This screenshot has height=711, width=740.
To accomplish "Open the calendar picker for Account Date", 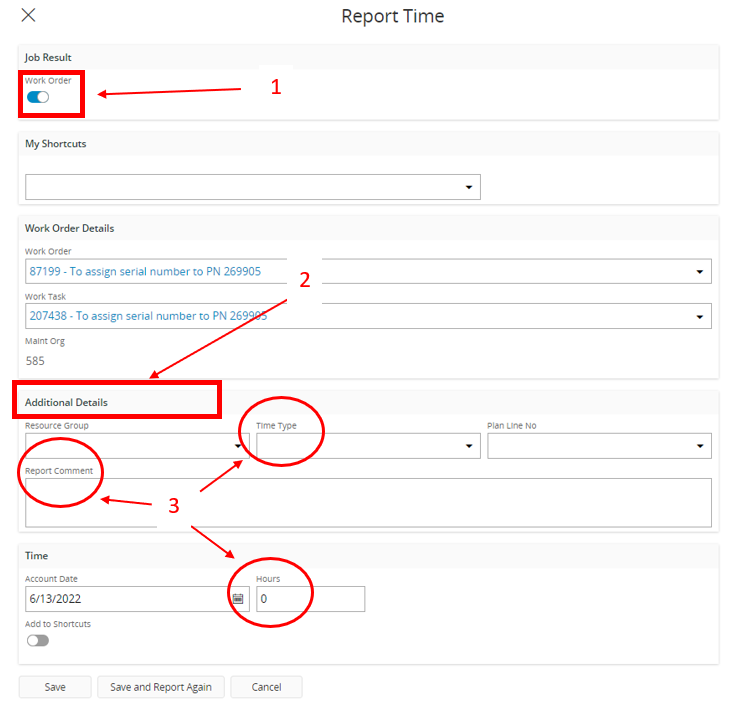I will click(x=238, y=599).
